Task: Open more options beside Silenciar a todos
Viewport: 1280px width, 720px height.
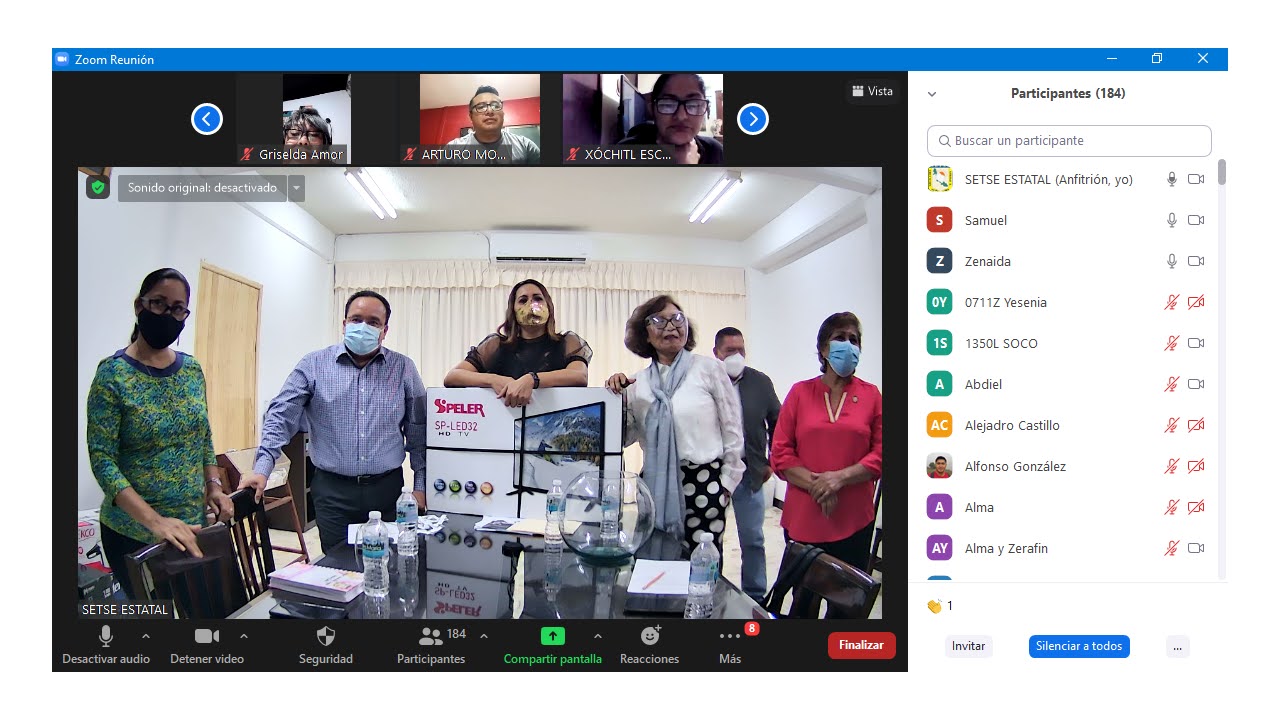Action: coord(1177,646)
